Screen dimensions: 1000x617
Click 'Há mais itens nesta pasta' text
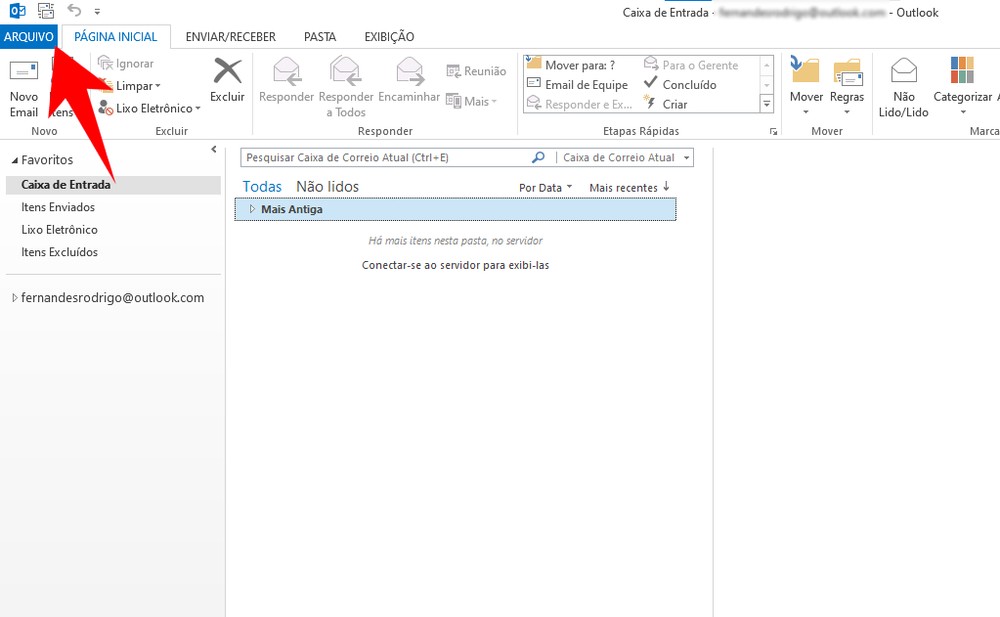point(455,241)
